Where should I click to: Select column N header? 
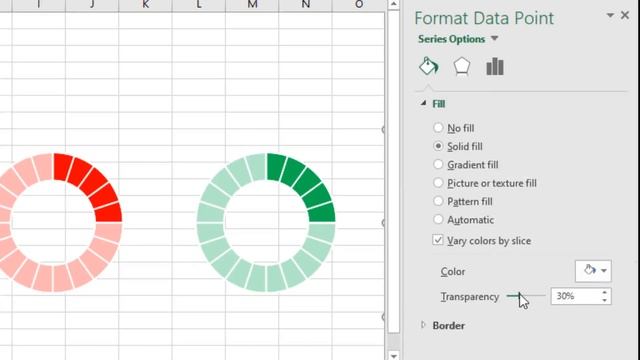pyautogui.click(x=306, y=4)
